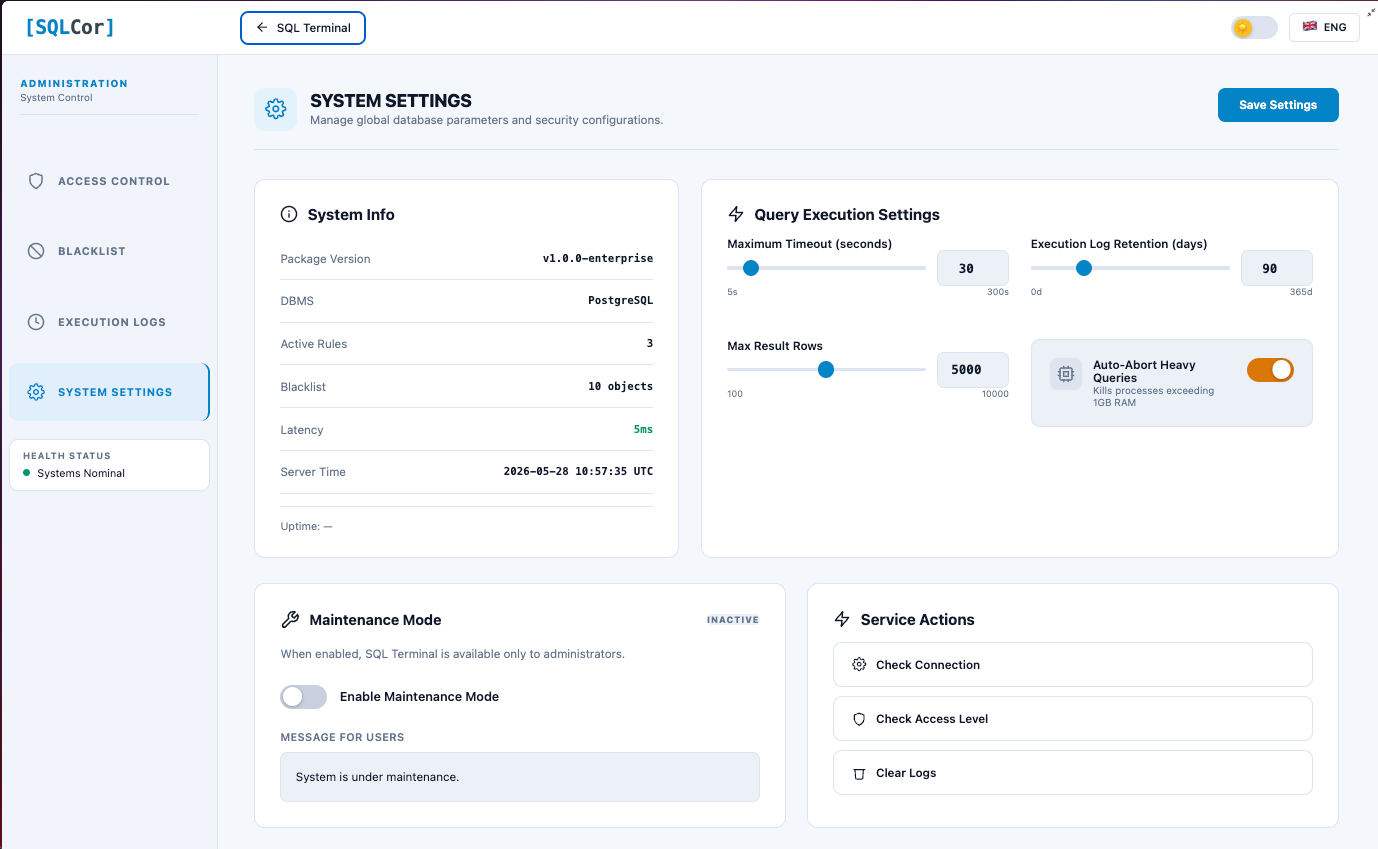Select System Settings menu item

pos(109,392)
